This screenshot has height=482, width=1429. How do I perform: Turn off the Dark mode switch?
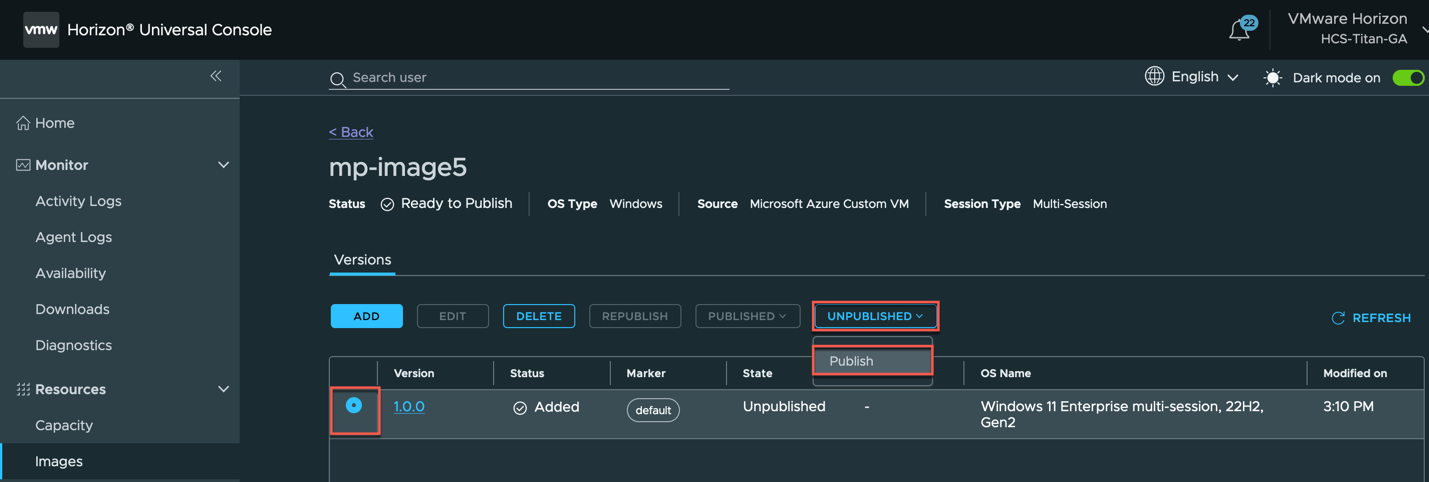[x=1408, y=78]
